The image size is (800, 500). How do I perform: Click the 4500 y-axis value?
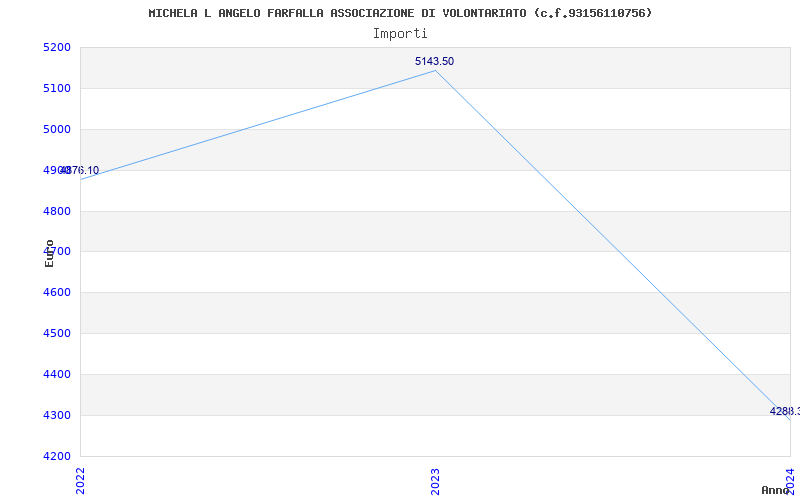pyautogui.click(x=57, y=333)
